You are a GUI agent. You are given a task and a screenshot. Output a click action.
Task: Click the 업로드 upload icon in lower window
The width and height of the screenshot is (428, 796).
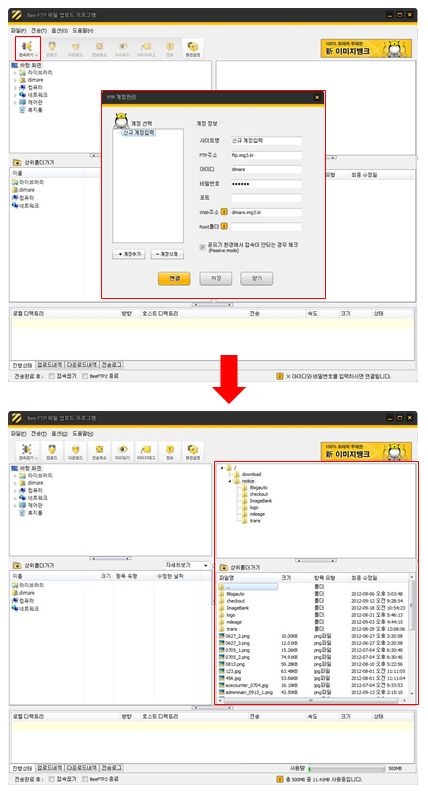pyautogui.click(x=52, y=451)
